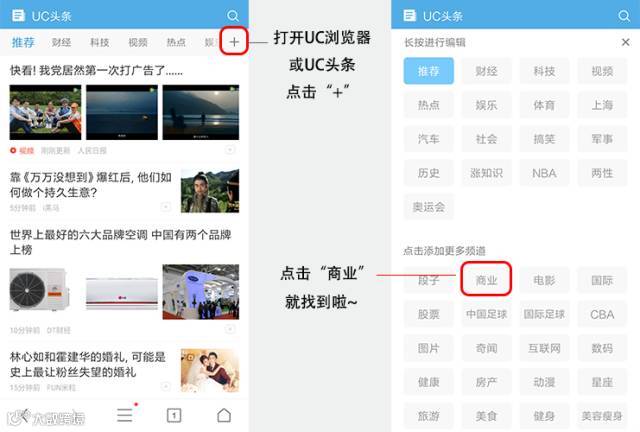Image resolution: width=640 pixels, height=432 pixels.
Task: Select the 热点 channel chip
Action: tap(429, 105)
